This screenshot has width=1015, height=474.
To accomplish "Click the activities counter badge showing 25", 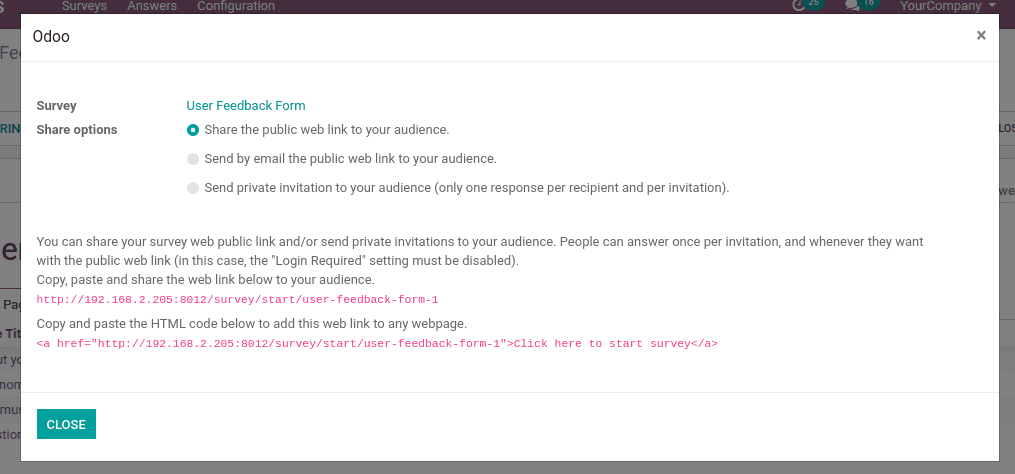I will pyautogui.click(x=814, y=3).
